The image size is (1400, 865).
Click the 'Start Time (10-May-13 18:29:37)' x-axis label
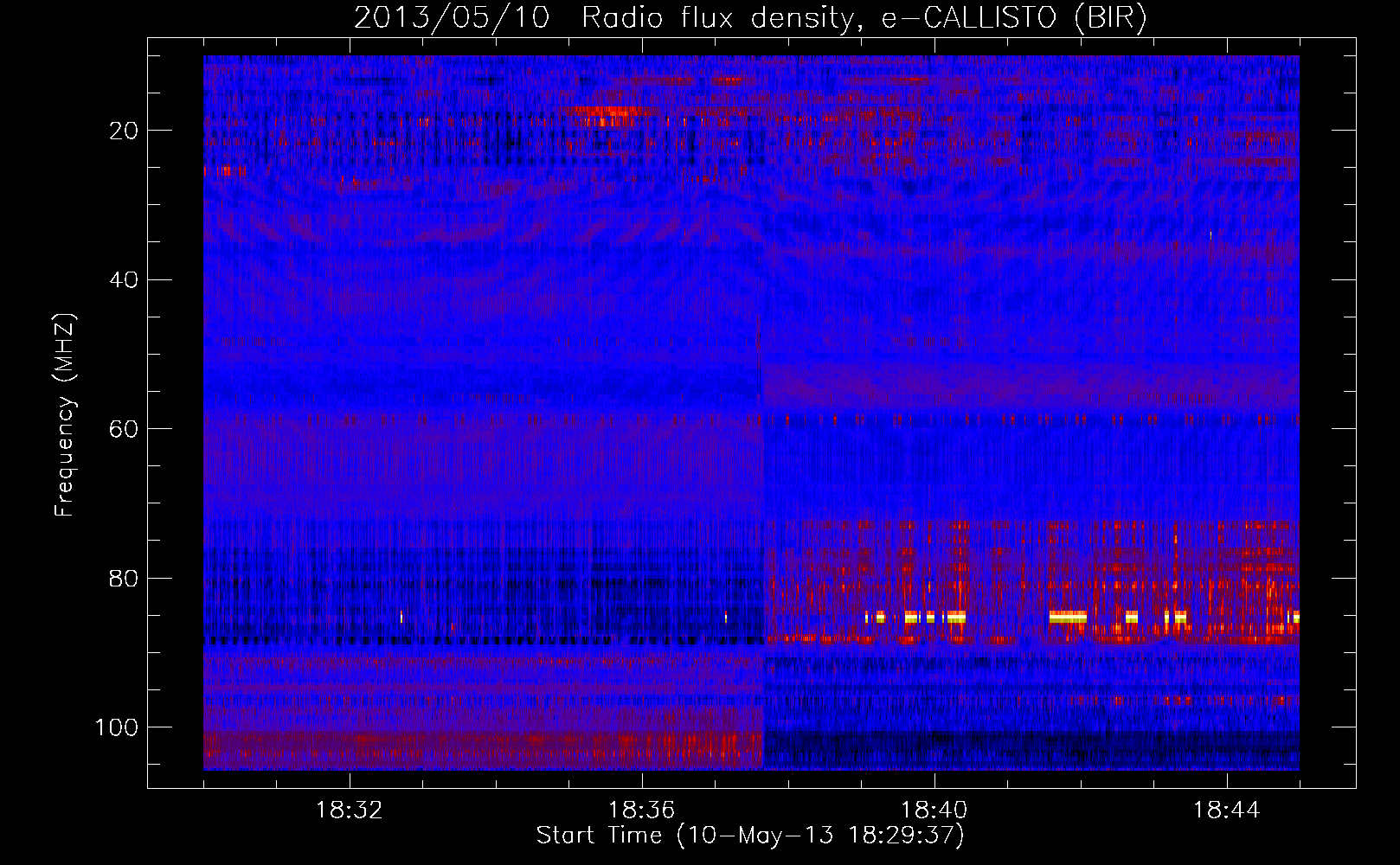[750, 836]
